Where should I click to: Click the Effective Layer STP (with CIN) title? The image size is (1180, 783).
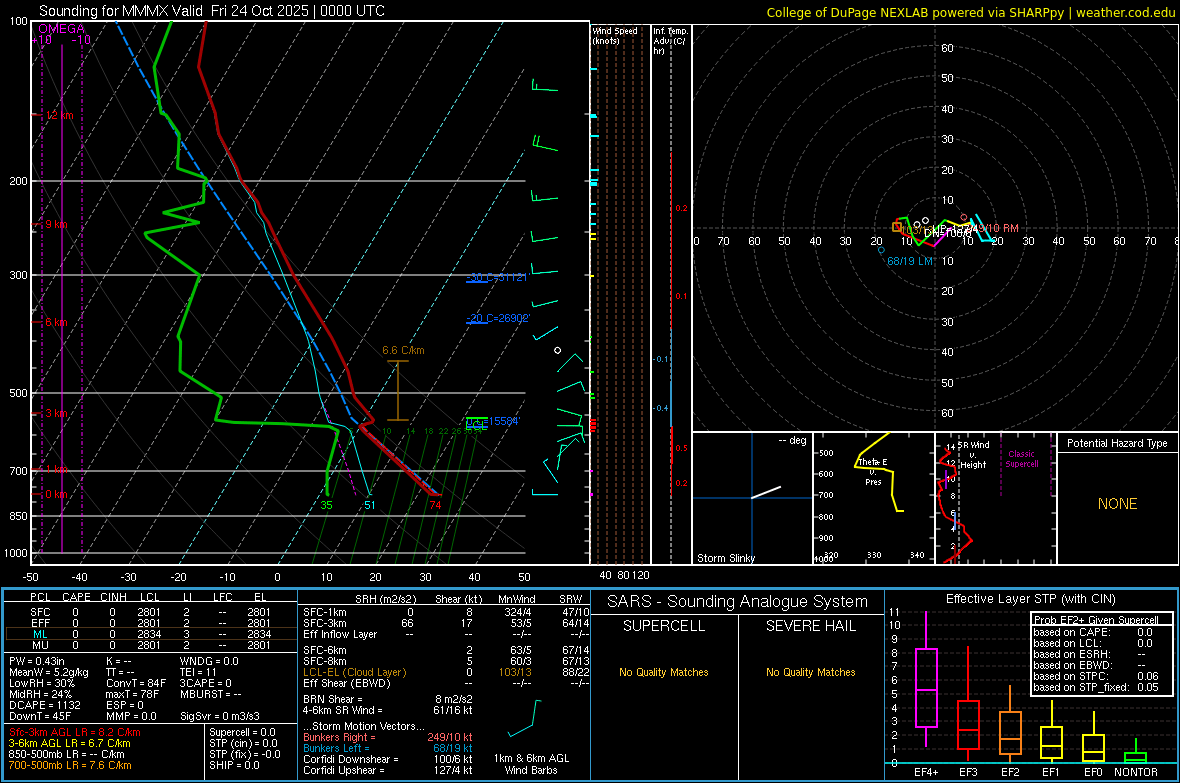pyautogui.click(x=1030, y=599)
